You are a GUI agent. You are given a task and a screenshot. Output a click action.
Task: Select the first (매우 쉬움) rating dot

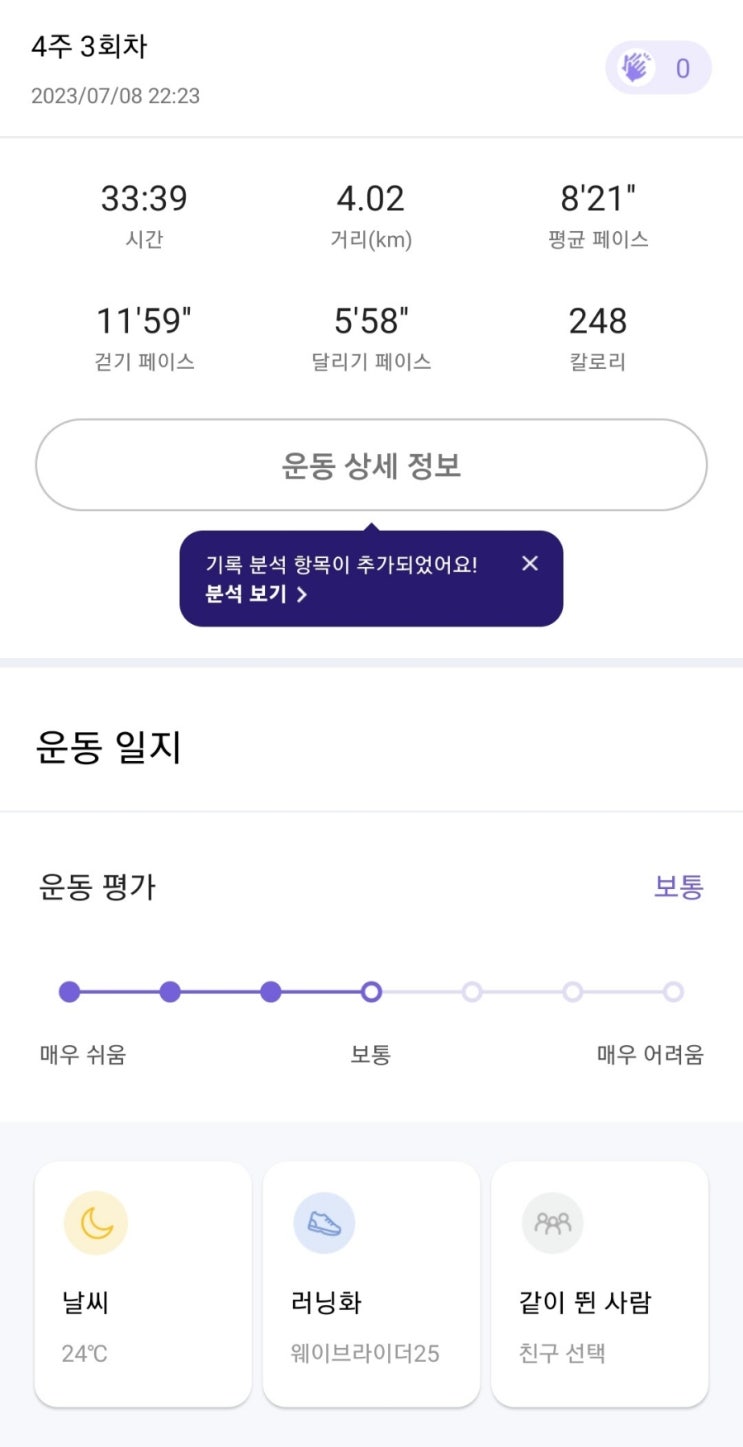coord(69,992)
